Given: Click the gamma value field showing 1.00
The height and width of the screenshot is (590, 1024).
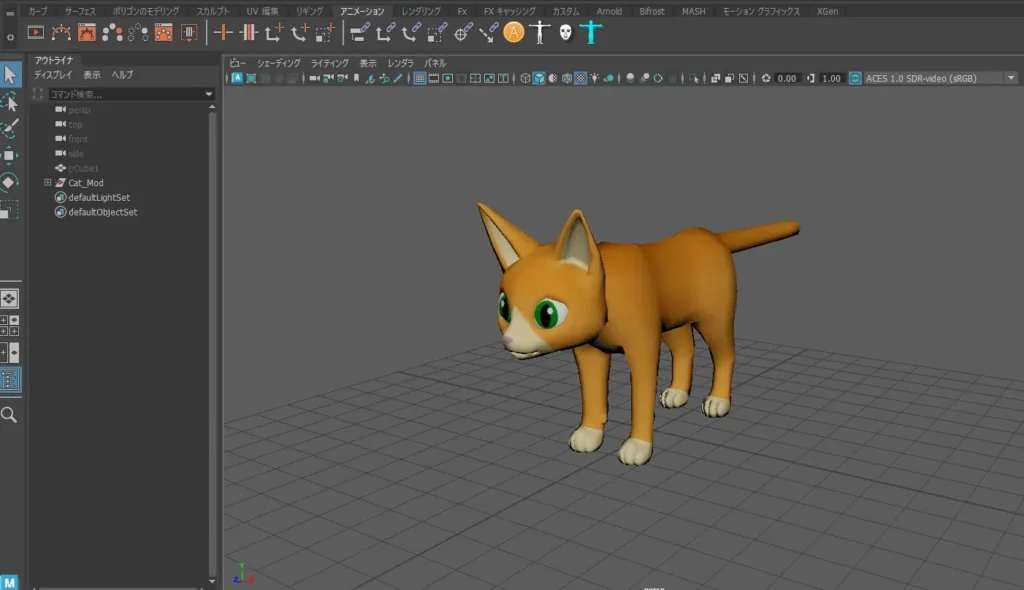Looking at the screenshot, I should coord(831,78).
